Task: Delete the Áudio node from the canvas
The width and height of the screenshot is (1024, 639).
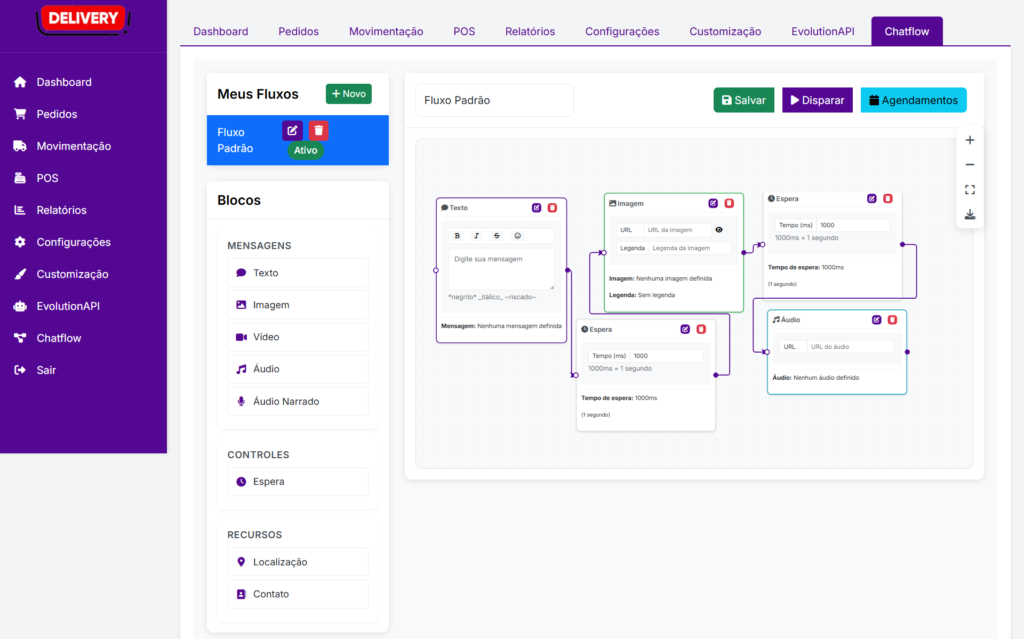Action: tap(893, 320)
